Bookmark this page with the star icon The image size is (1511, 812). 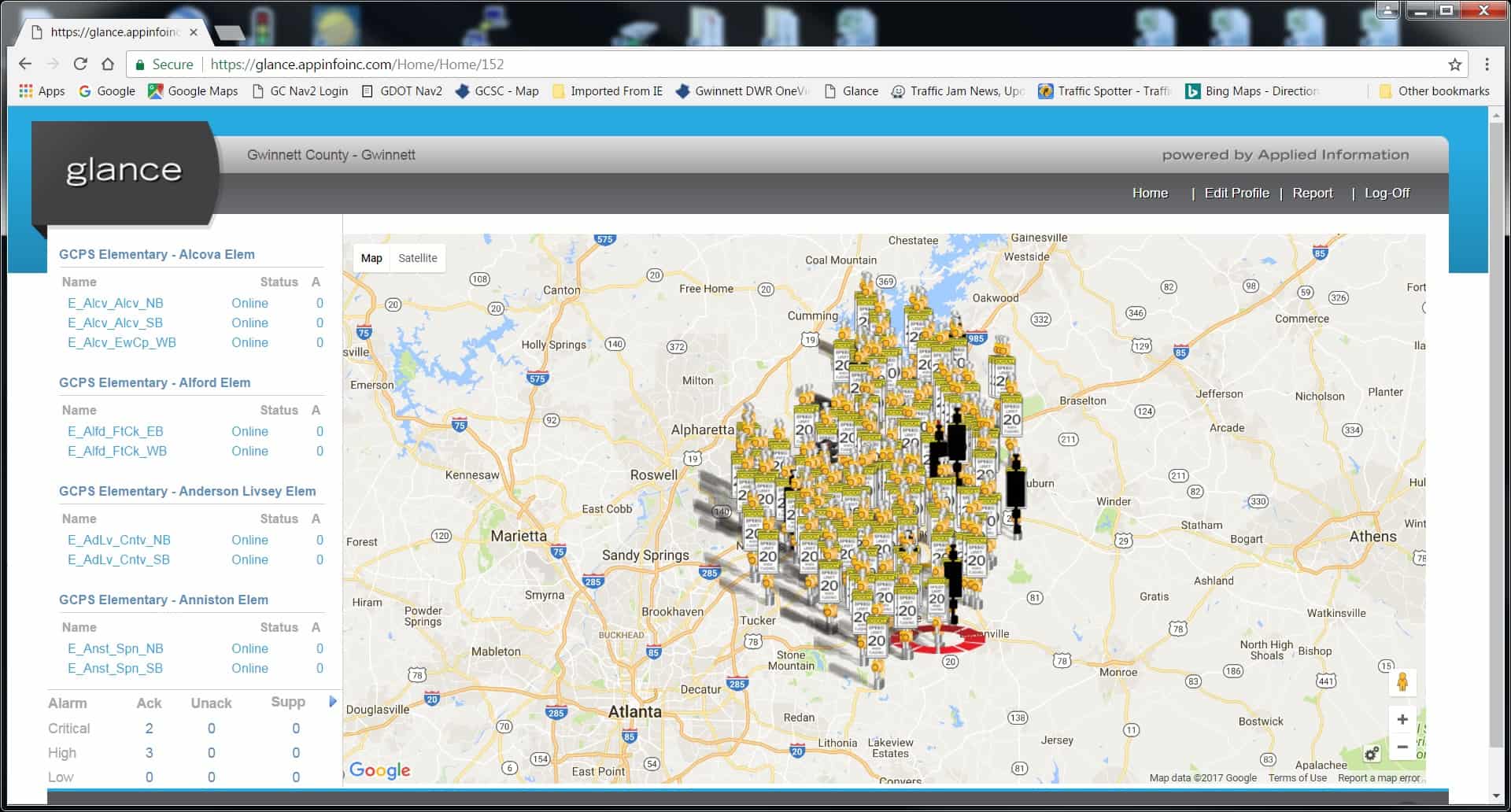1454,65
